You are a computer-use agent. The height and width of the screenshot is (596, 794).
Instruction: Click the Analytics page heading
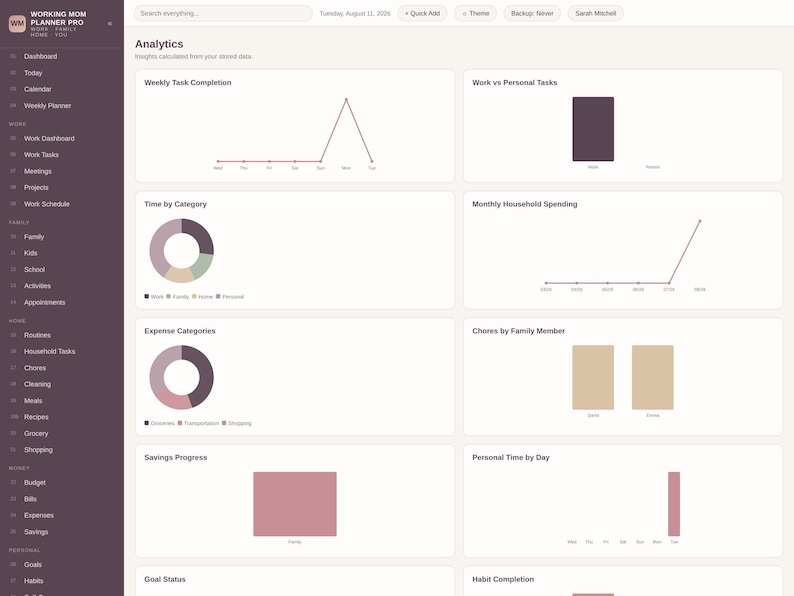click(159, 44)
